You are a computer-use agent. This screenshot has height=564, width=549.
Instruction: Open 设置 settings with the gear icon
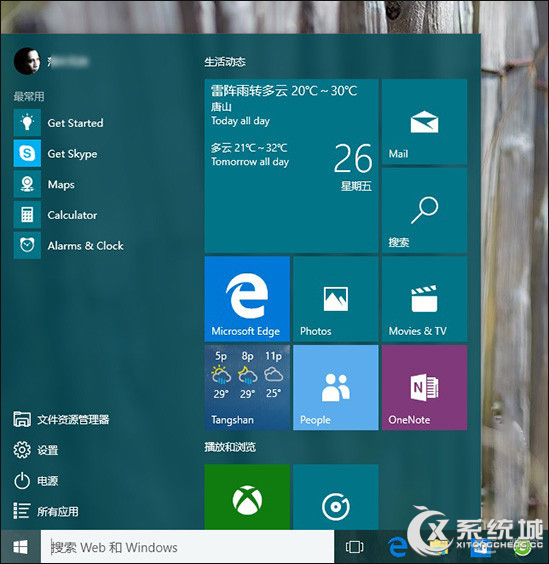[36, 450]
